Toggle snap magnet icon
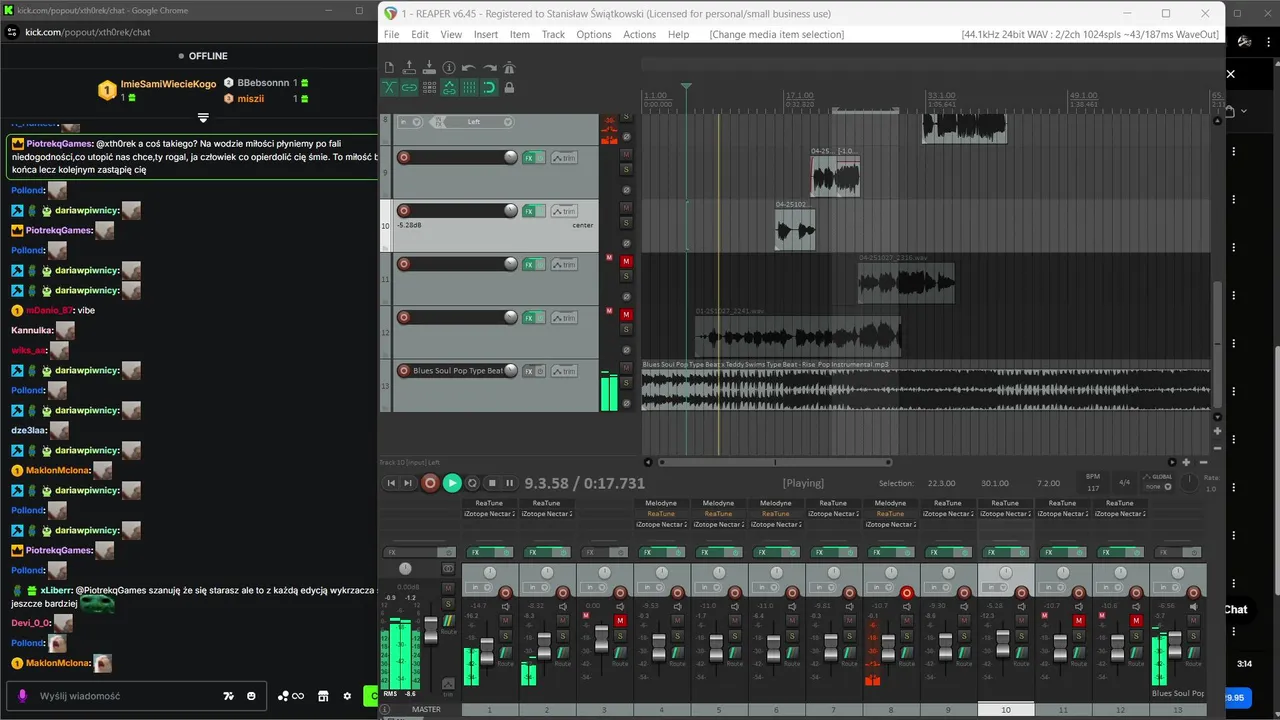Image resolution: width=1280 pixels, height=720 pixels. click(x=489, y=88)
